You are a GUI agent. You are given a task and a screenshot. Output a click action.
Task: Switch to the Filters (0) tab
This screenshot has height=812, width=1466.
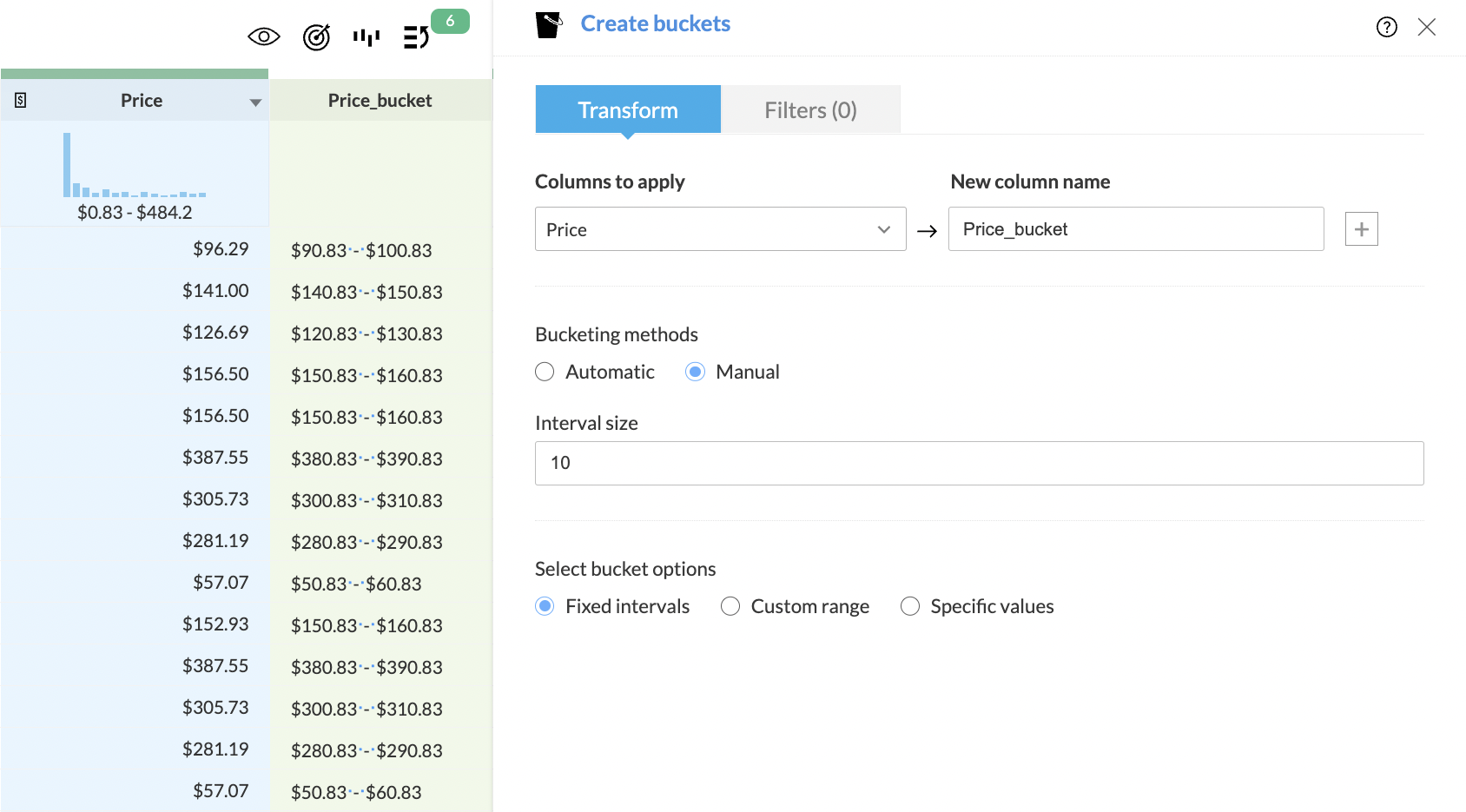coord(810,110)
